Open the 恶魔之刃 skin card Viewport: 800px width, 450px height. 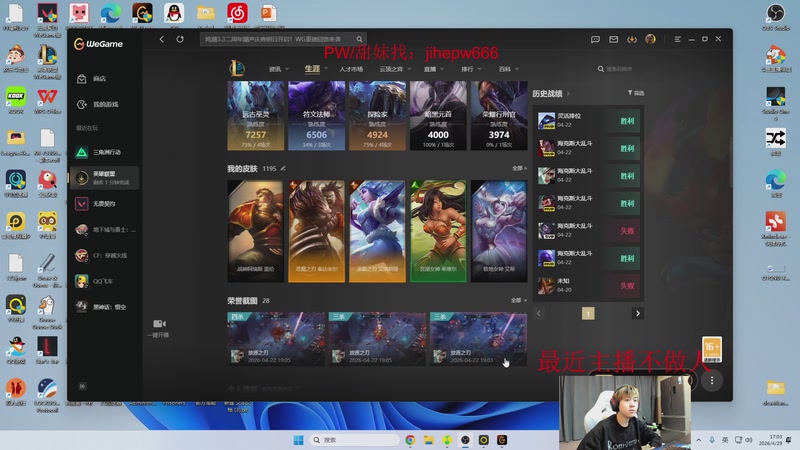[x=316, y=231]
